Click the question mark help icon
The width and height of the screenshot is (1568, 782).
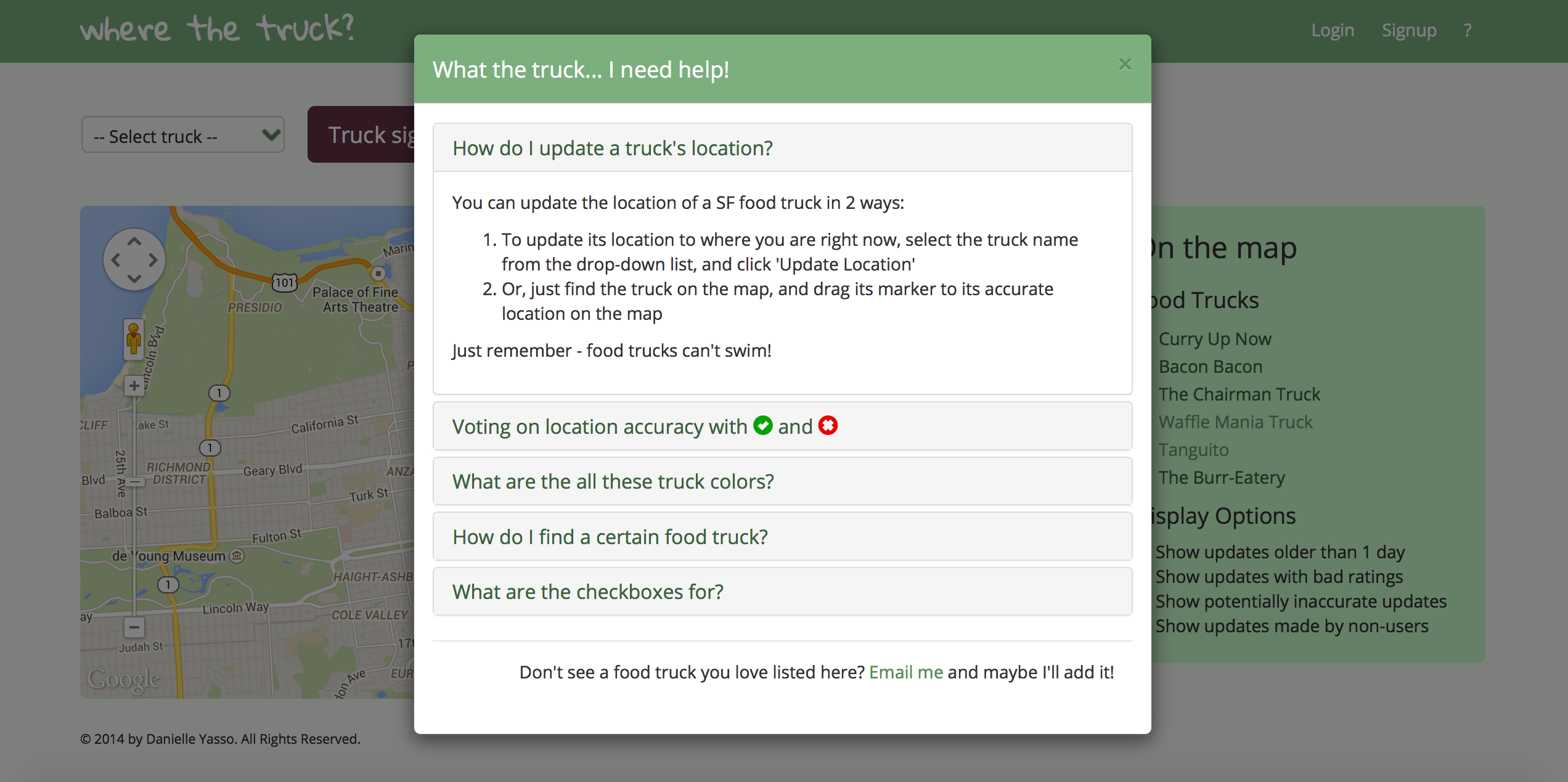point(1467,30)
